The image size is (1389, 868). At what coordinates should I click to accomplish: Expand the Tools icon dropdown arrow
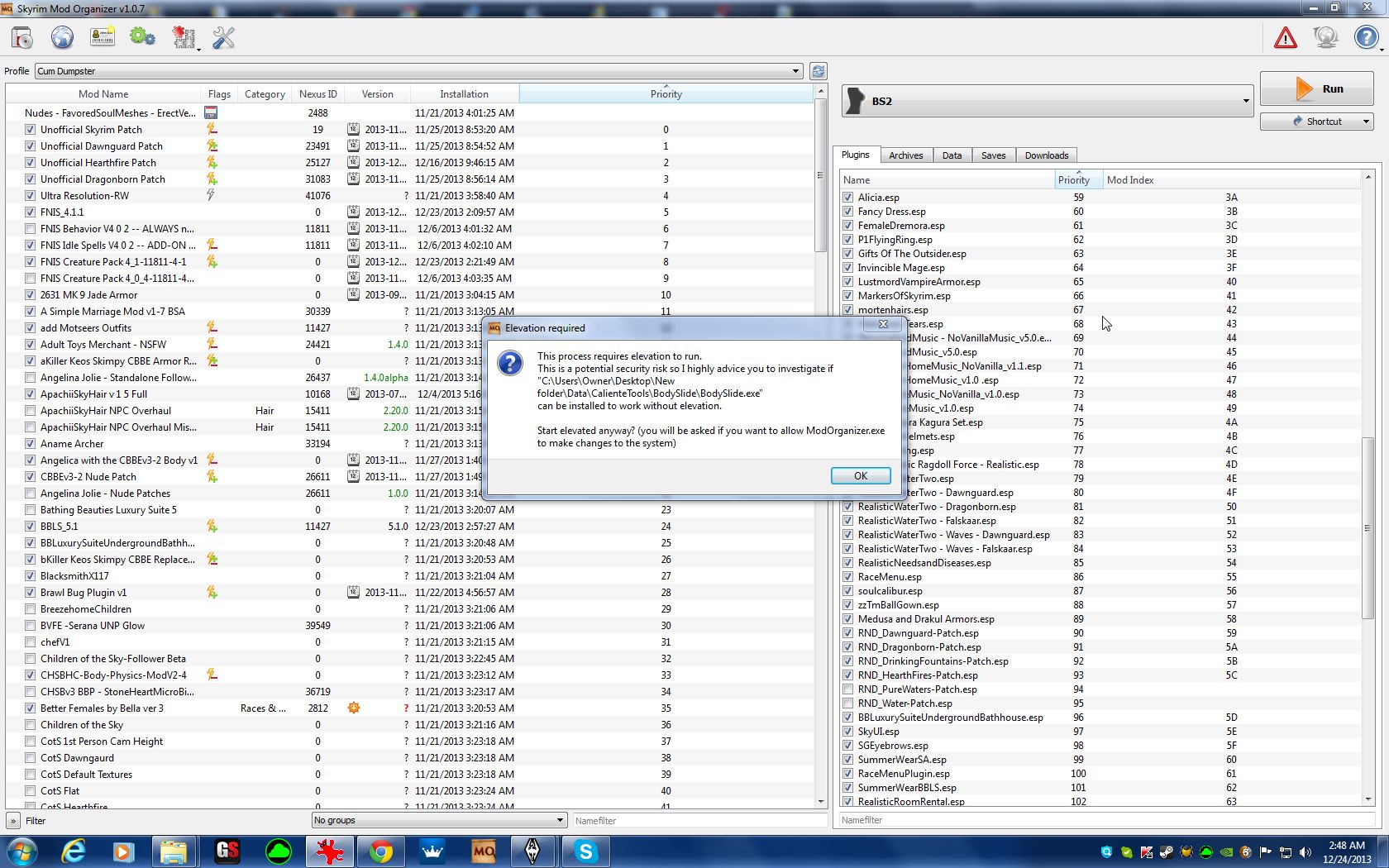(x=198, y=50)
